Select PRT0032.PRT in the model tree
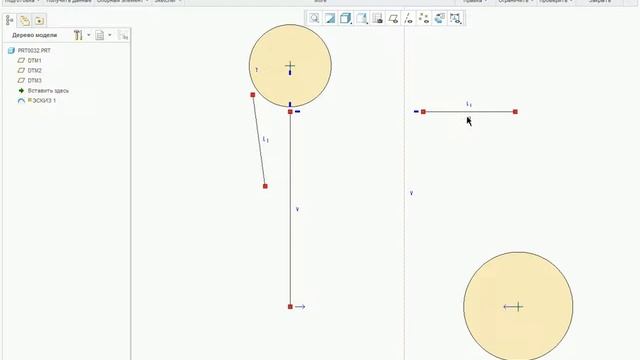The height and width of the screenshot is (360, 640). (x=34, y=51)
